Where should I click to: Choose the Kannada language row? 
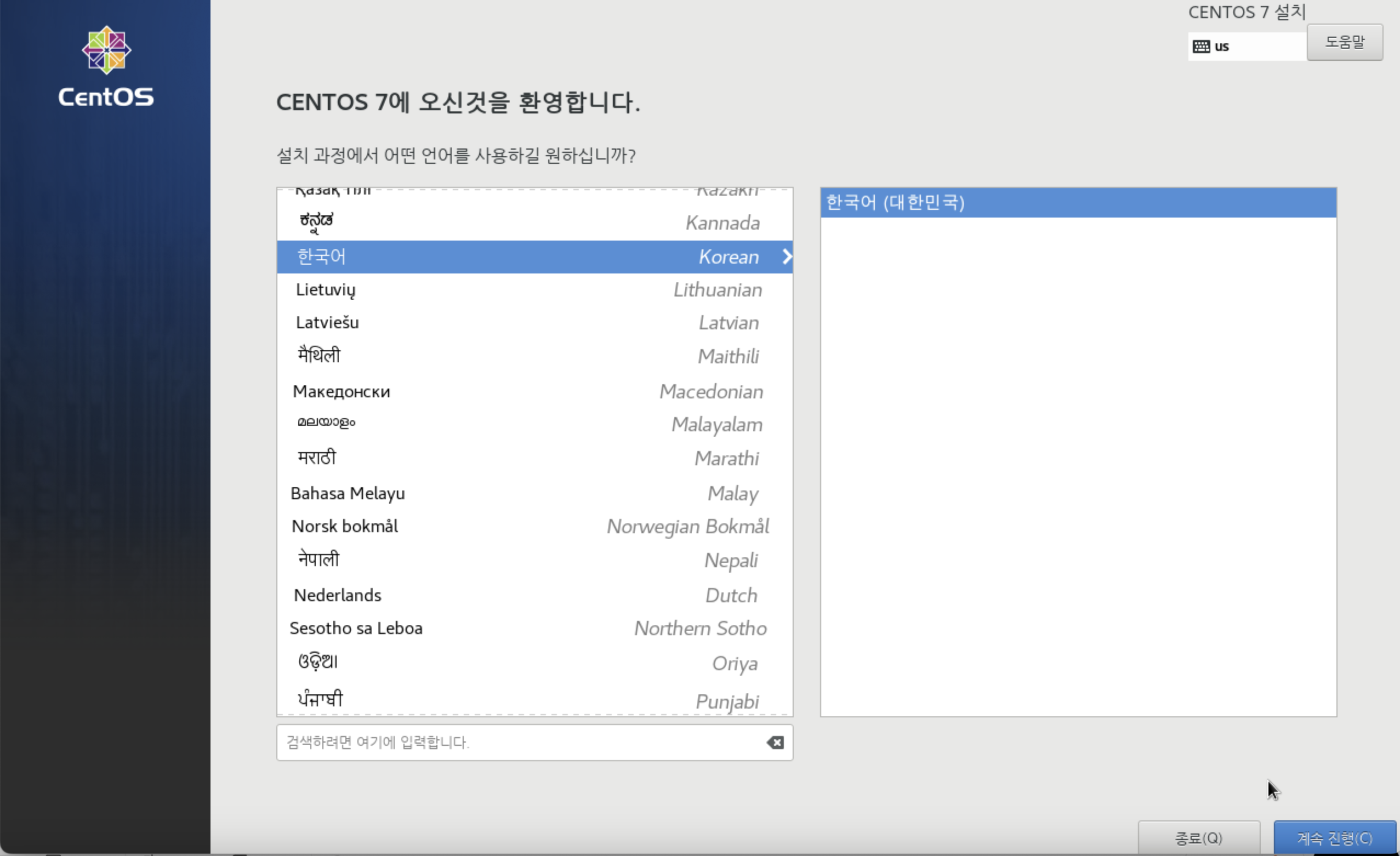pyautogui.click(x=534, y=222)
